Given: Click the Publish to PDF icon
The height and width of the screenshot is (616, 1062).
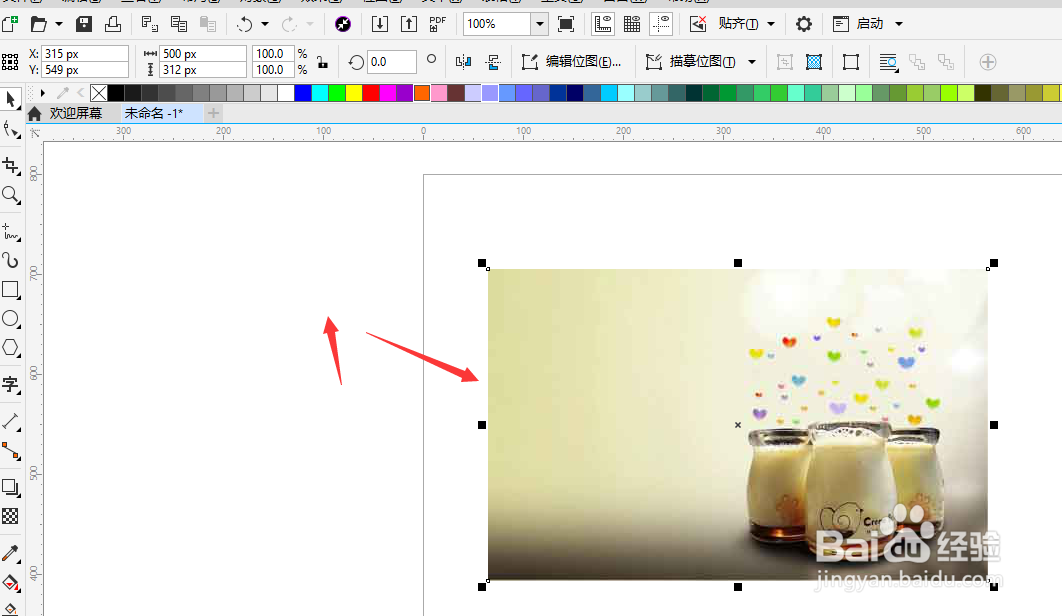Looking at the screenshot, I should [x=438, y=24].
